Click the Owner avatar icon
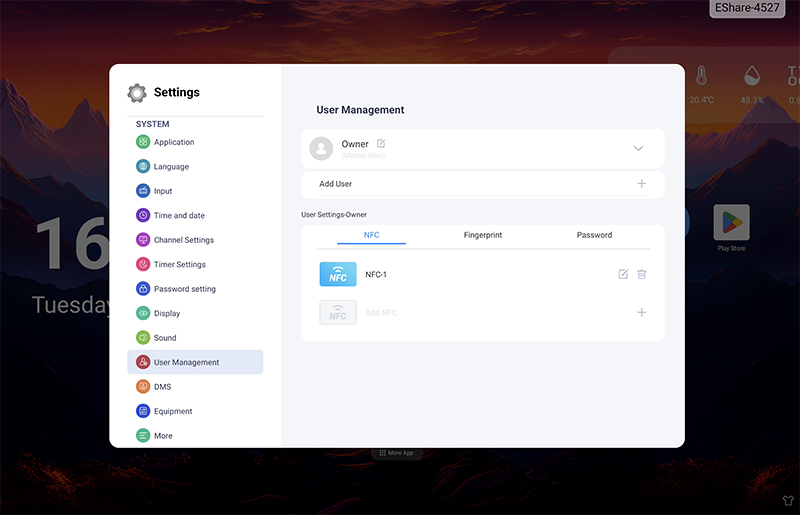This screenshot has width=800, height=515. (x=321, y=148)
